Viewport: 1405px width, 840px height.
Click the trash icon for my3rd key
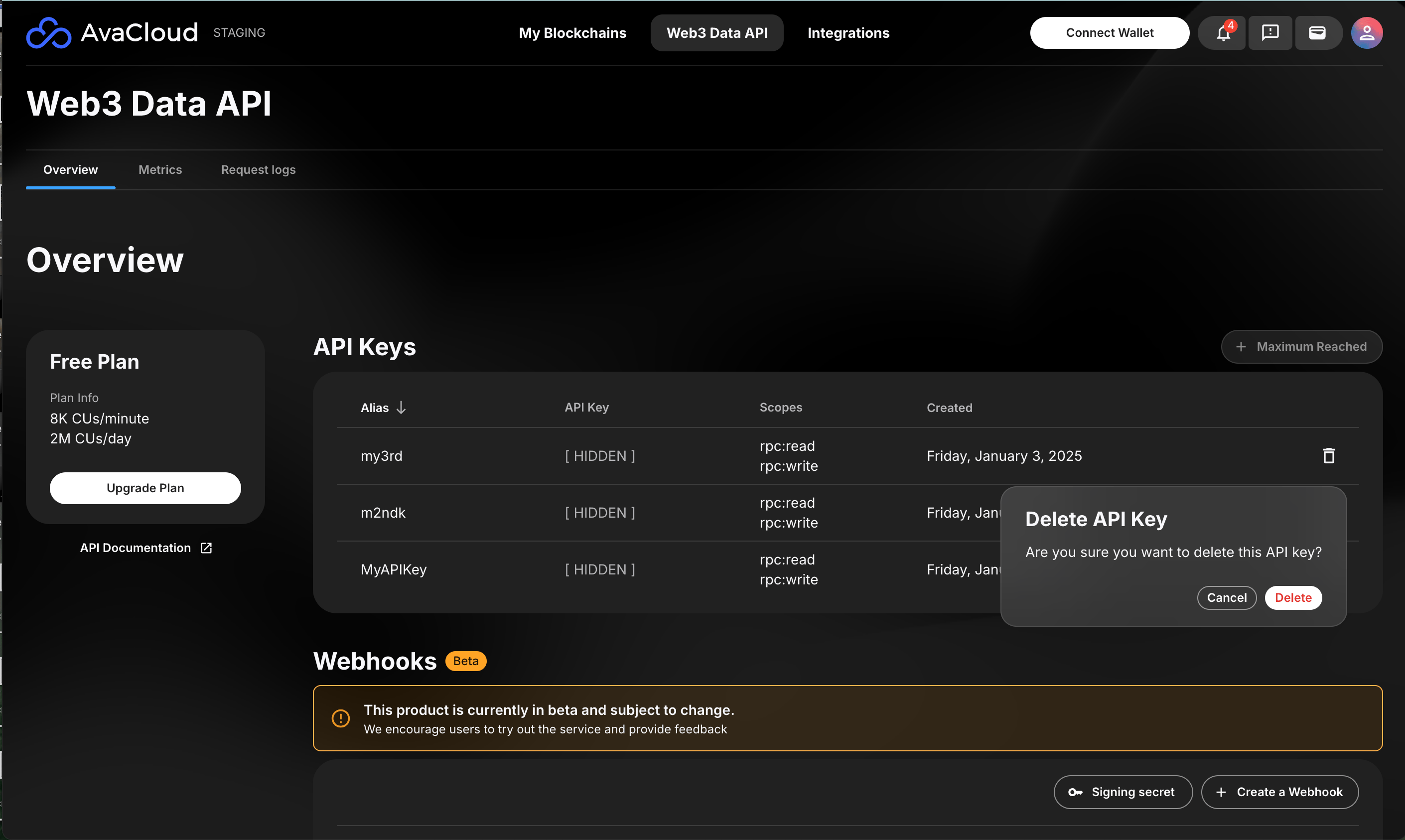[1329, 456]
